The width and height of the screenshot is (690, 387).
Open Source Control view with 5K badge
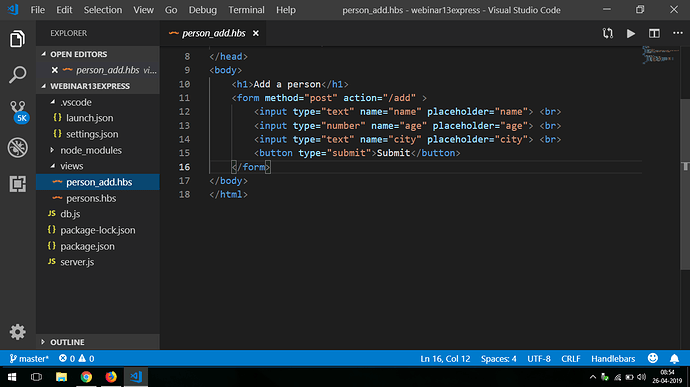point(19,112)
